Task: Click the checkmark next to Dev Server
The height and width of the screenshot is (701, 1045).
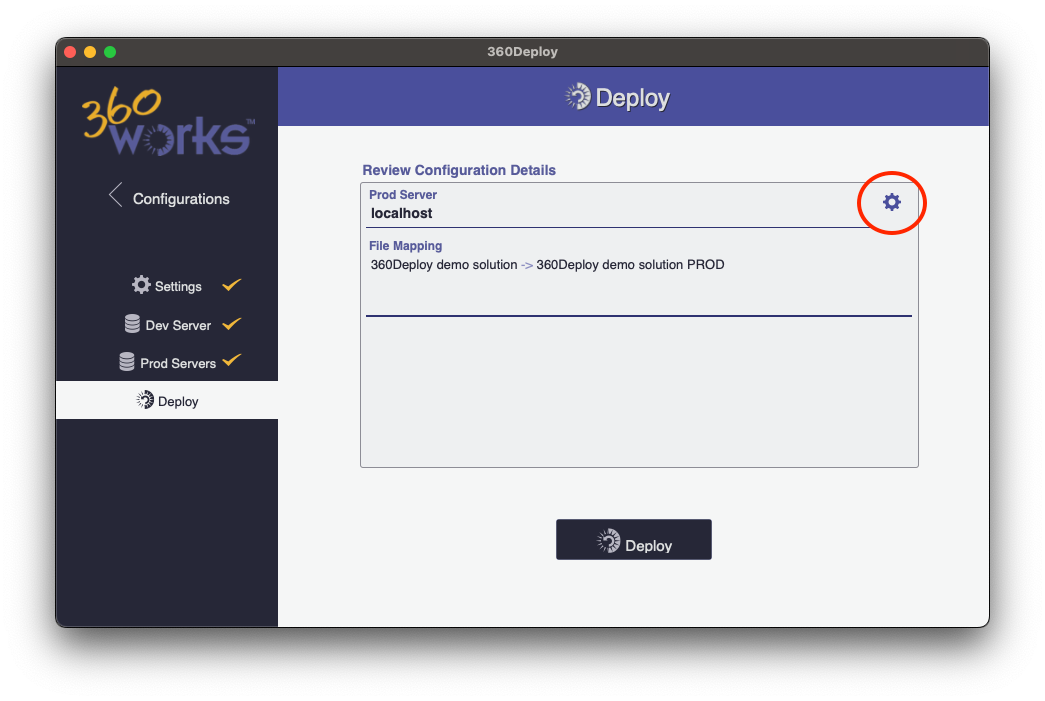Action: [231, 323]
